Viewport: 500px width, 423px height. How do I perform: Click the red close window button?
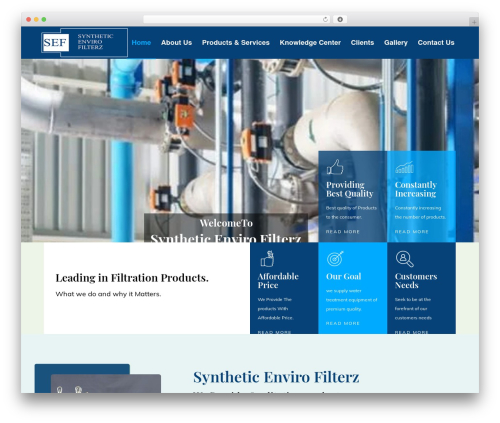pos(29,19)
